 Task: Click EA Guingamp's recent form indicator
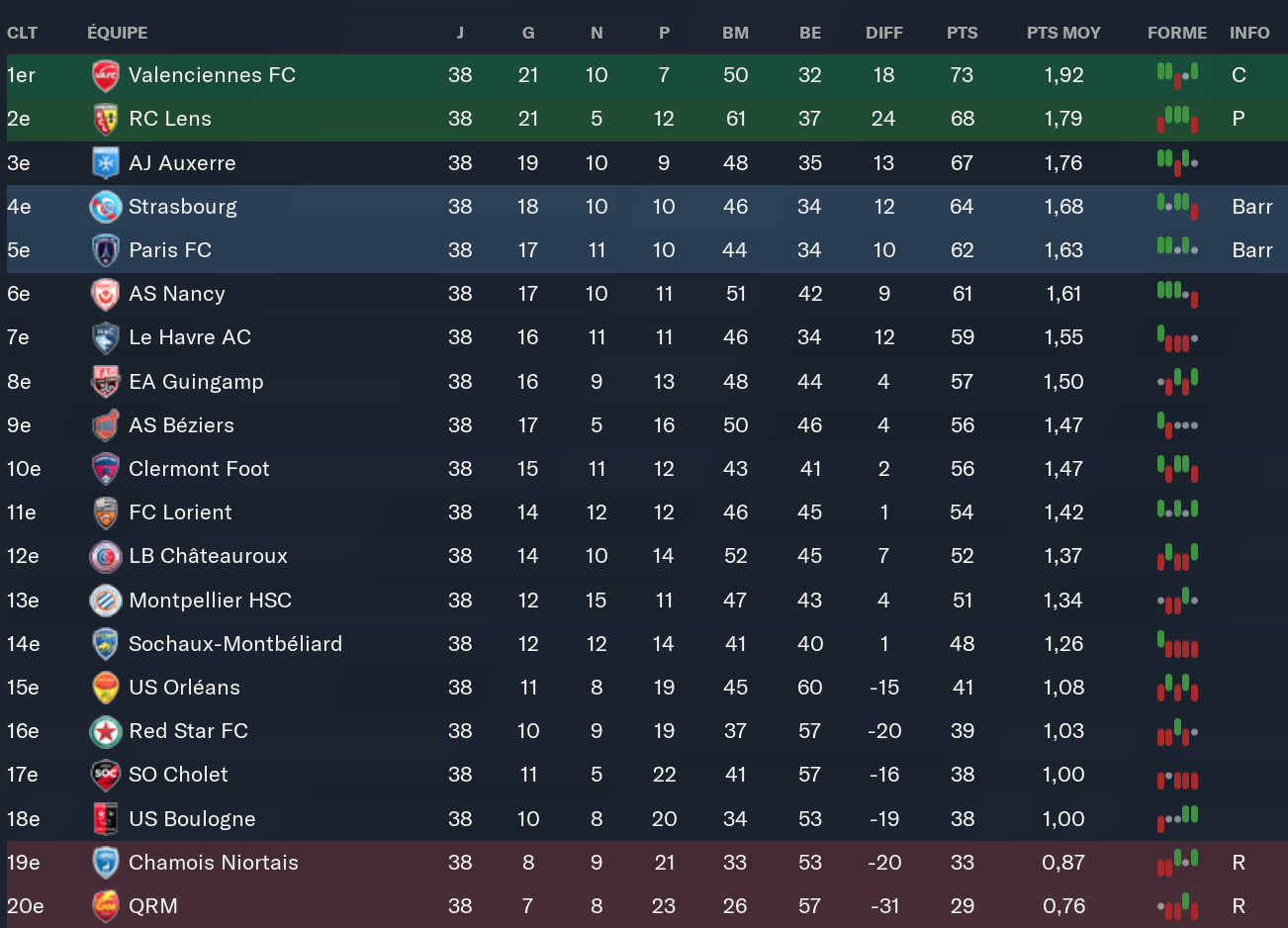1177,382
